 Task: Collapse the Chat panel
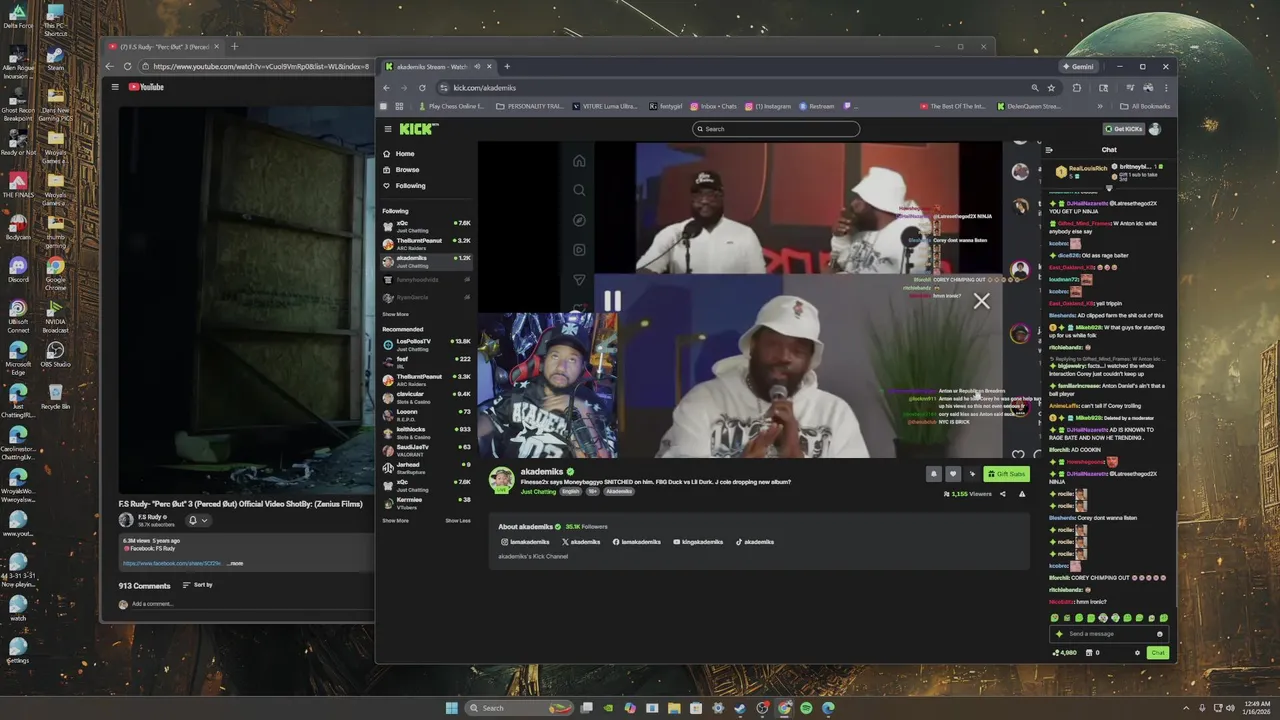point(1049,150)
